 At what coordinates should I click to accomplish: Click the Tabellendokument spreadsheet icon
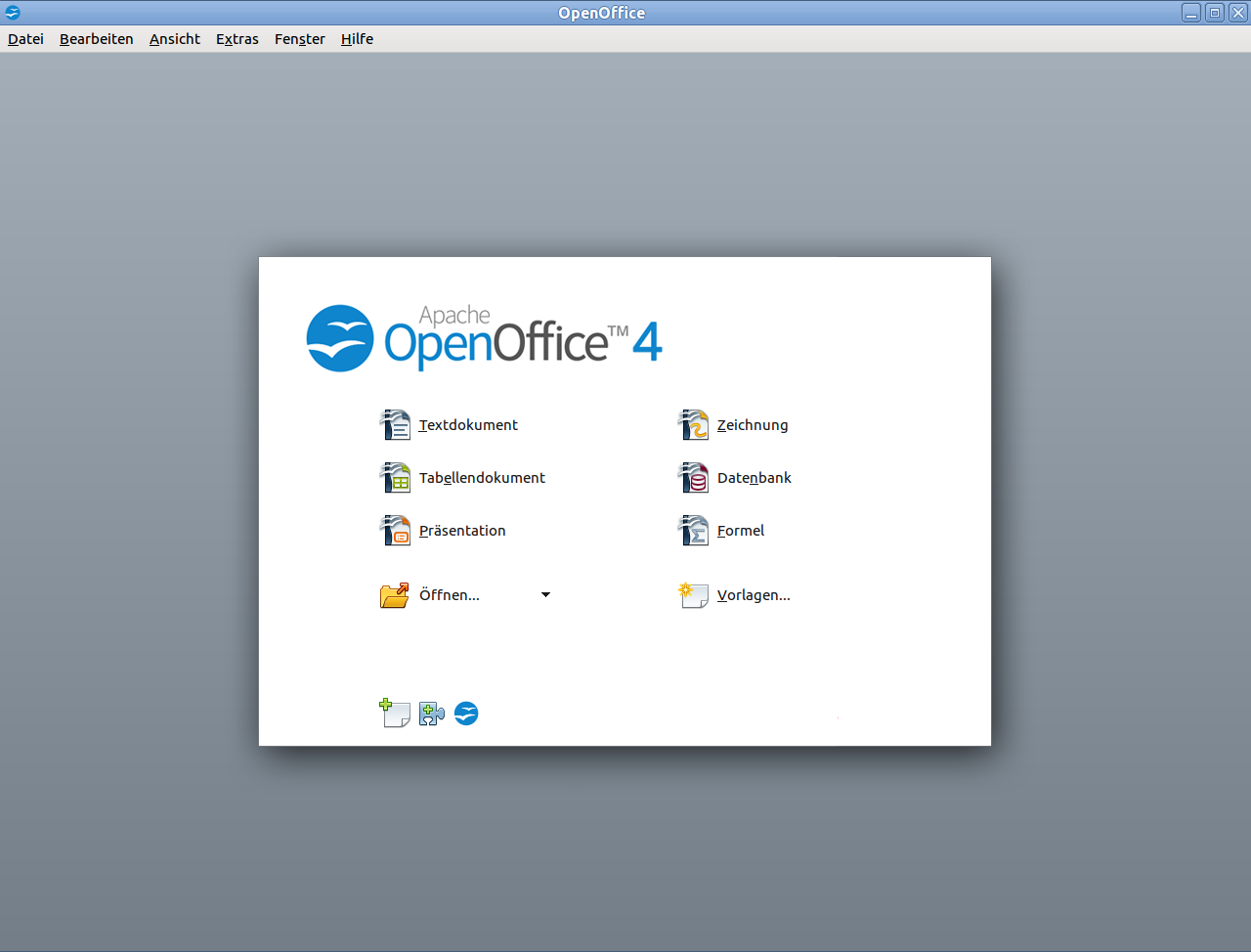[395, 478]
